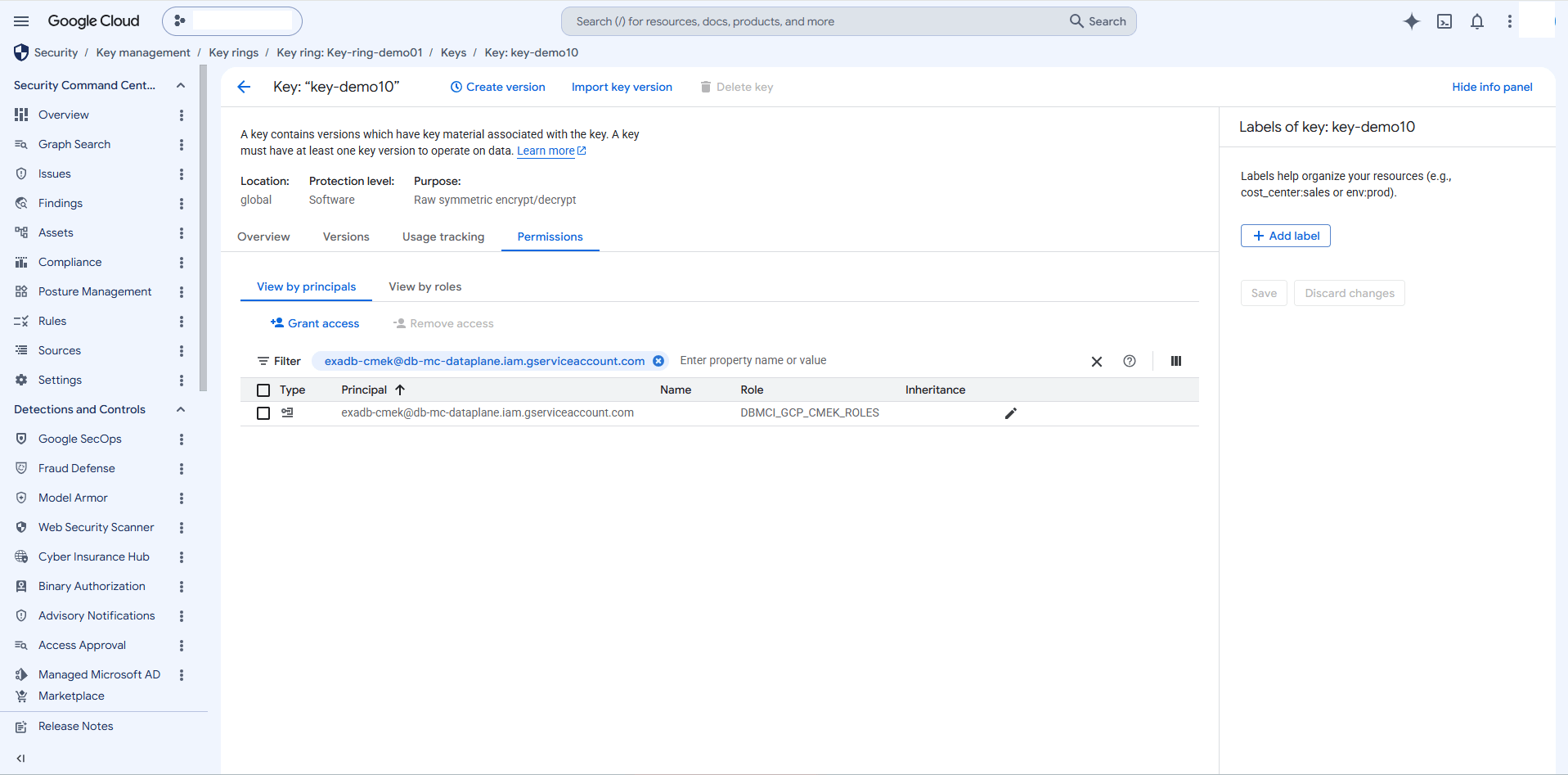Open more options for Settings

[182, 381]
